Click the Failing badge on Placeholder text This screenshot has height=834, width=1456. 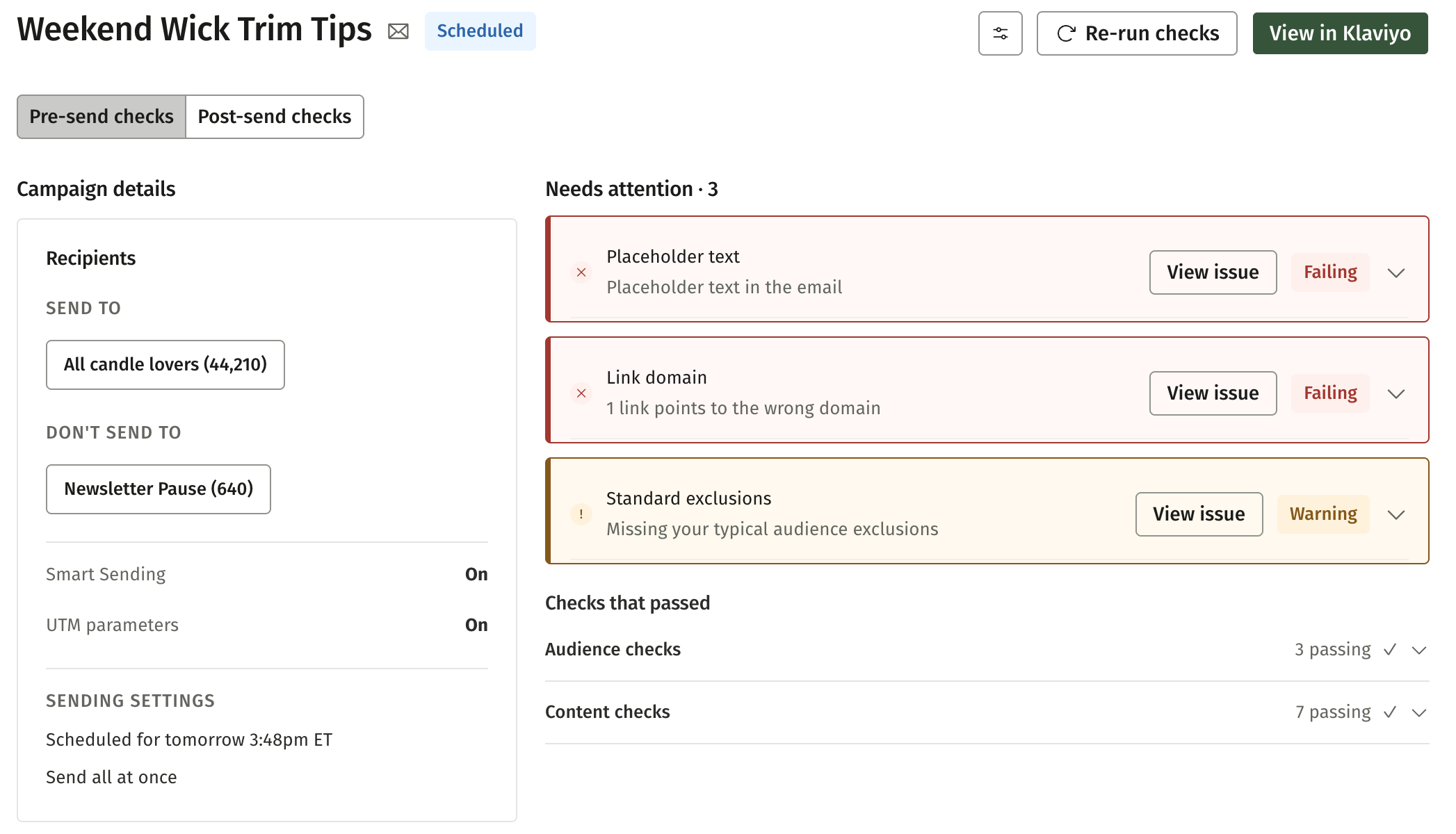(1330, 272)
